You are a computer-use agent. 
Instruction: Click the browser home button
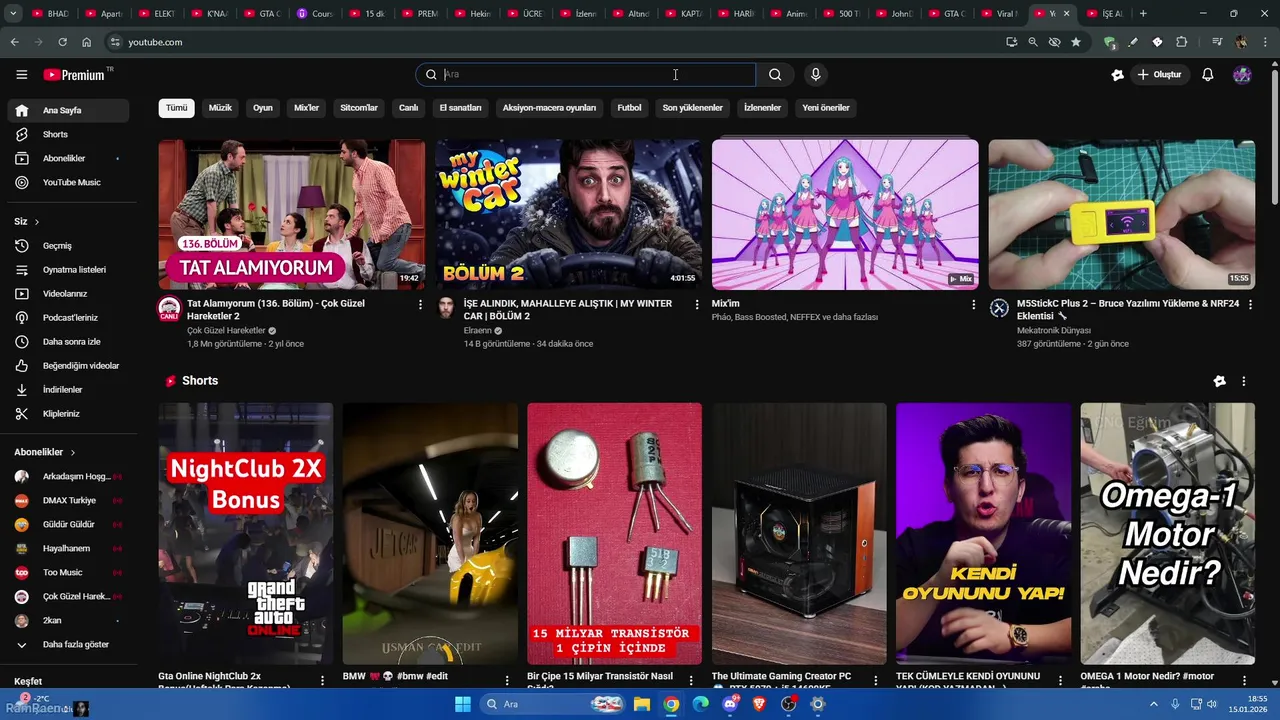[x=87, y=42]
